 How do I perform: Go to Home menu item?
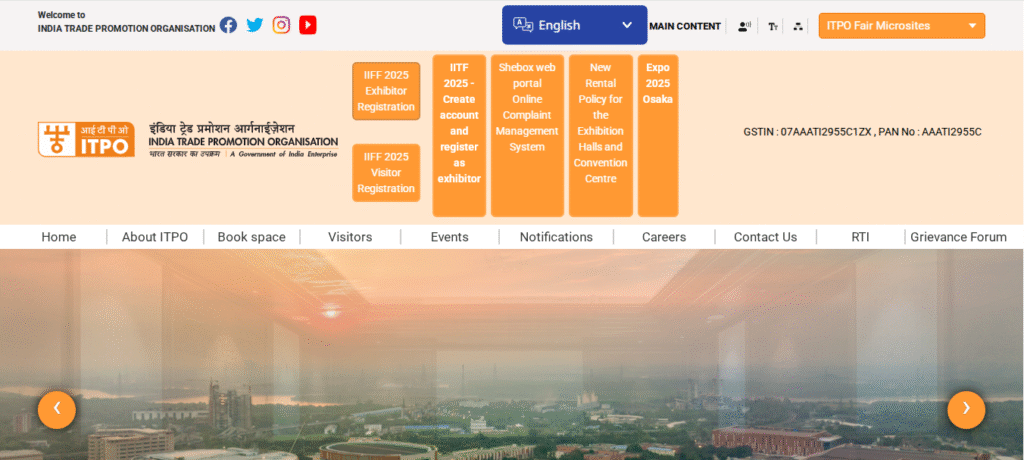tap(59, 237)
